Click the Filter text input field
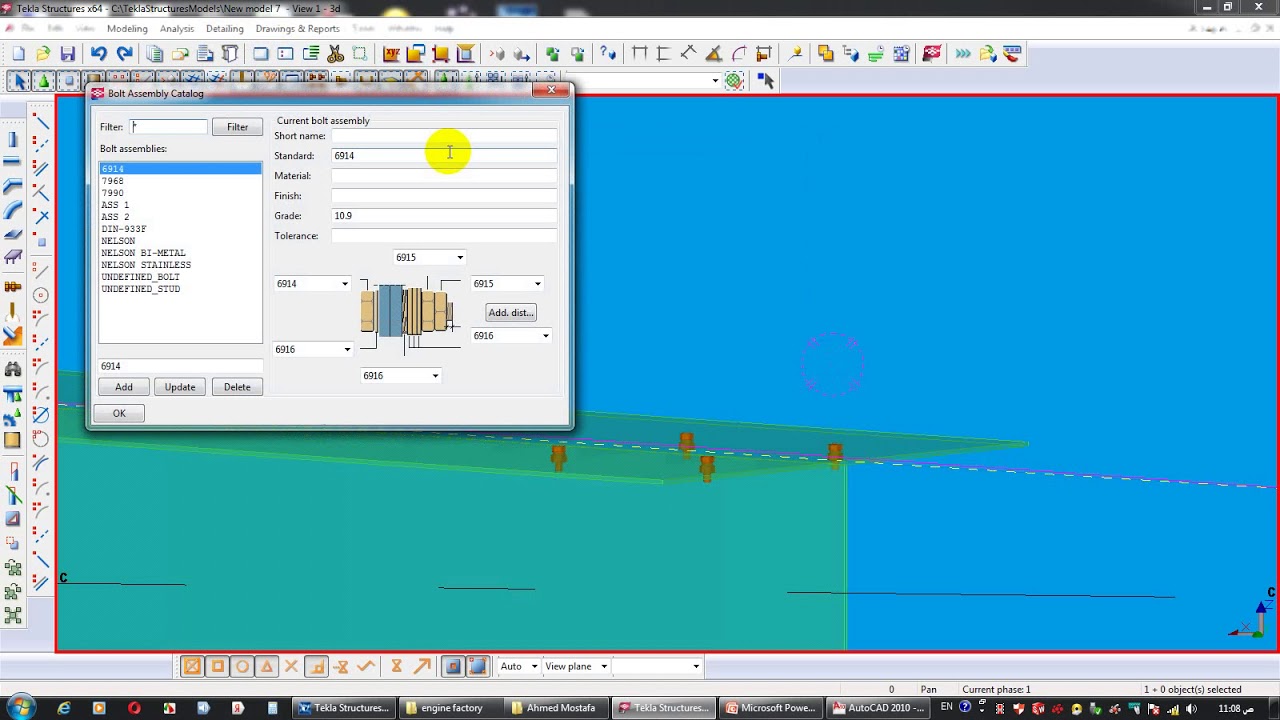 [x=168, y=127]
